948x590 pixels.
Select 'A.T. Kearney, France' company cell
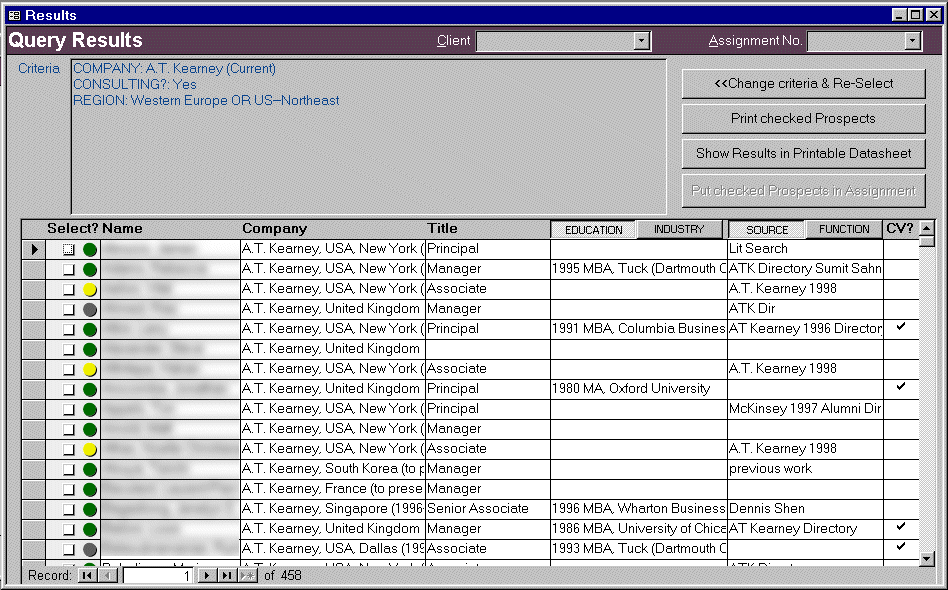(x=333, y=489)
